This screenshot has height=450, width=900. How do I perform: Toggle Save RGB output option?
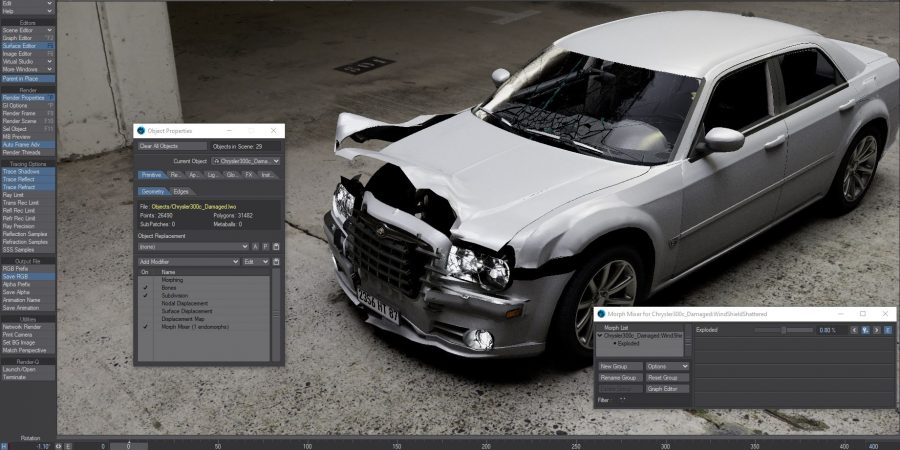(x=28, y=276)
